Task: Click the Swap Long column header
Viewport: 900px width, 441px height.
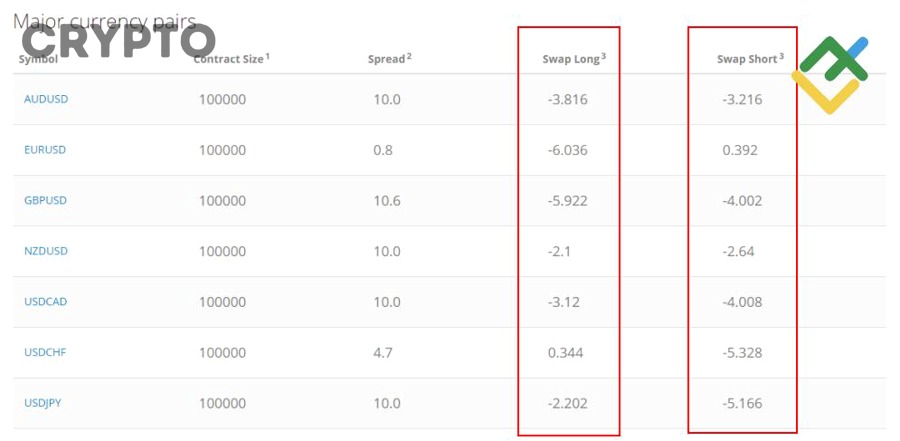Action: click(x=574, y=59)
